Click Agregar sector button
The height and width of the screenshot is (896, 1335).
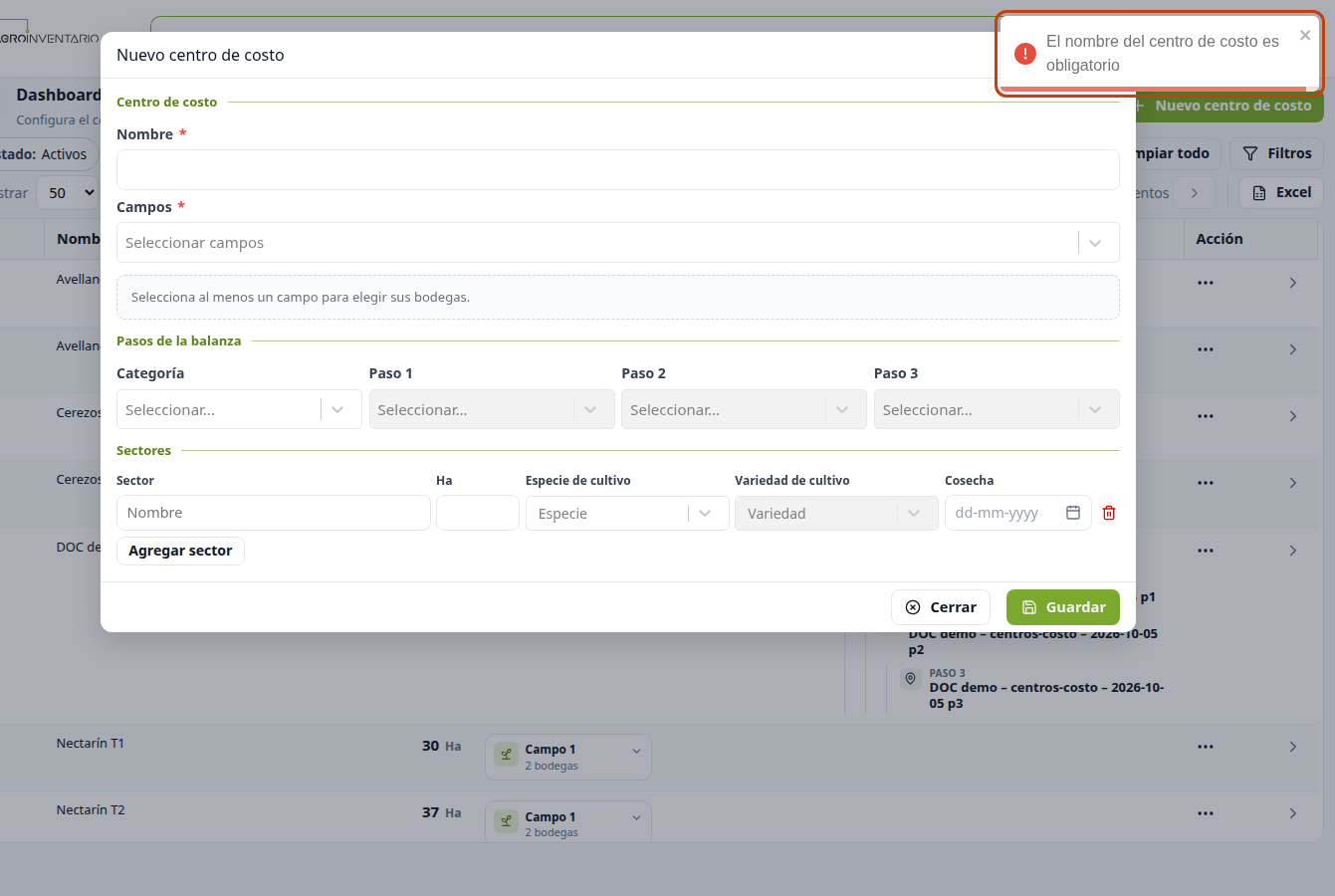click(180, 551)
